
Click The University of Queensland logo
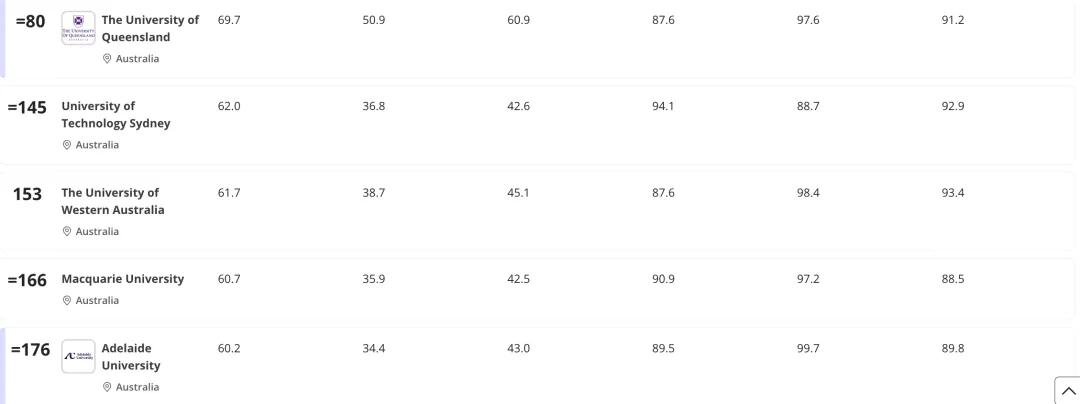[78, 29]
